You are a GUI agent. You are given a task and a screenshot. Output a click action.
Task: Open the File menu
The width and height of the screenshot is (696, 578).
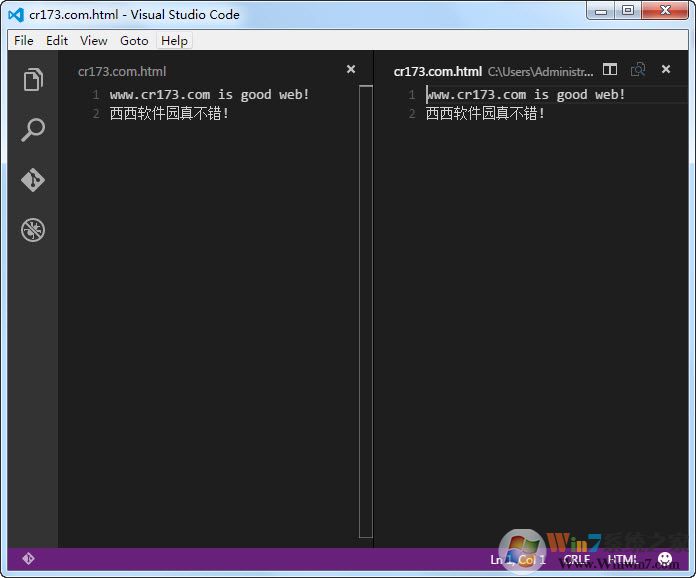pyautogui.click(x=24, y=41)
